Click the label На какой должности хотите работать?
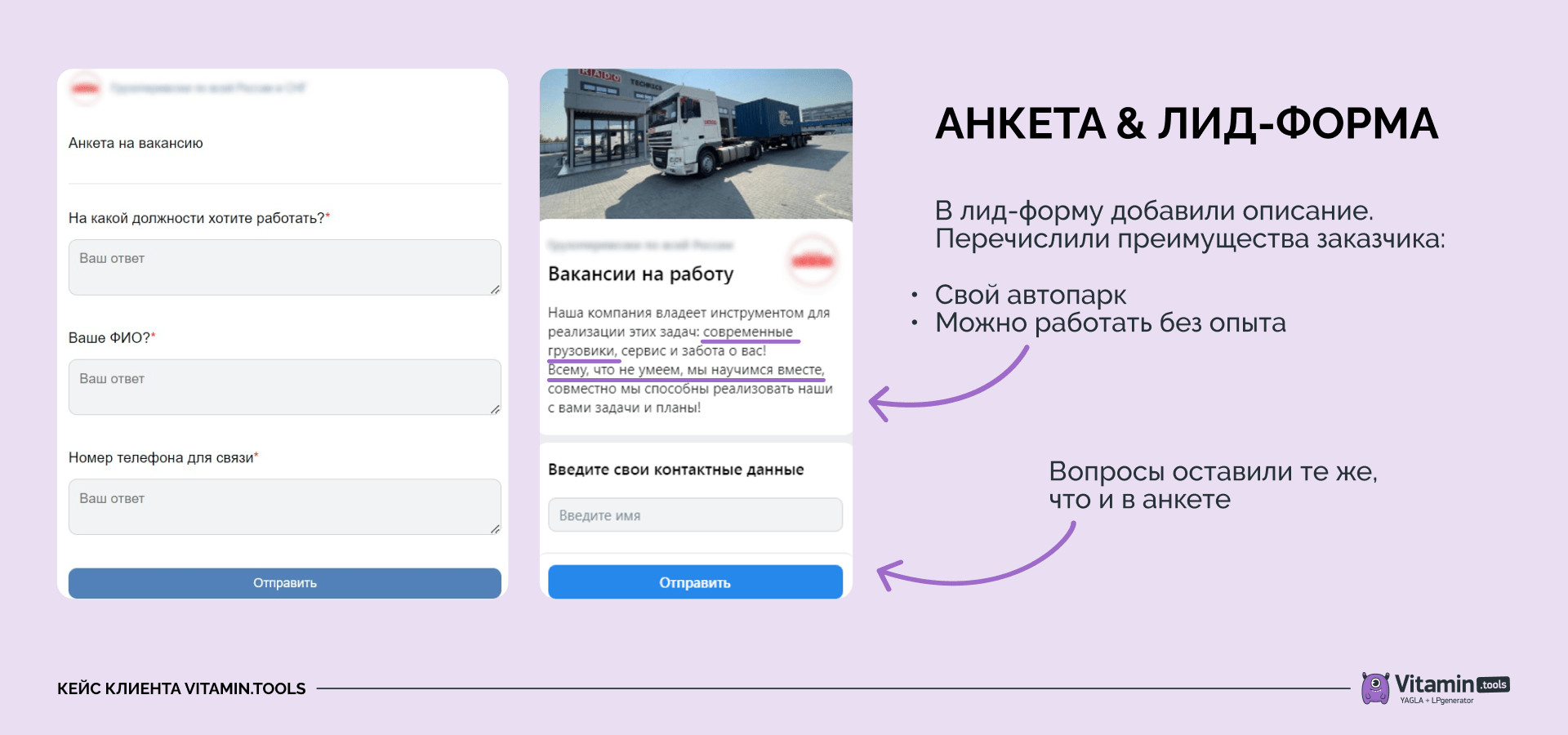Viewport: 1568px width, 735px height. coord(199,218)
